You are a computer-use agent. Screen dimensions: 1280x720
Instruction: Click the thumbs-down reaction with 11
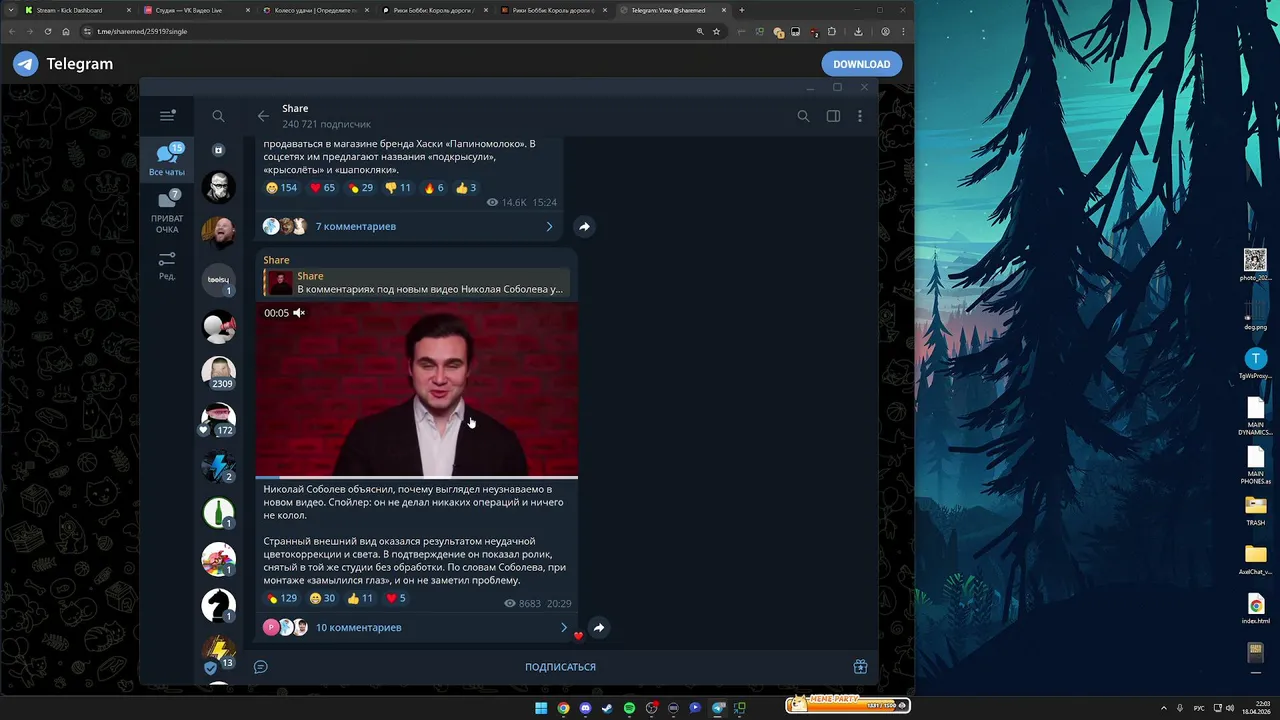[398, 188]
